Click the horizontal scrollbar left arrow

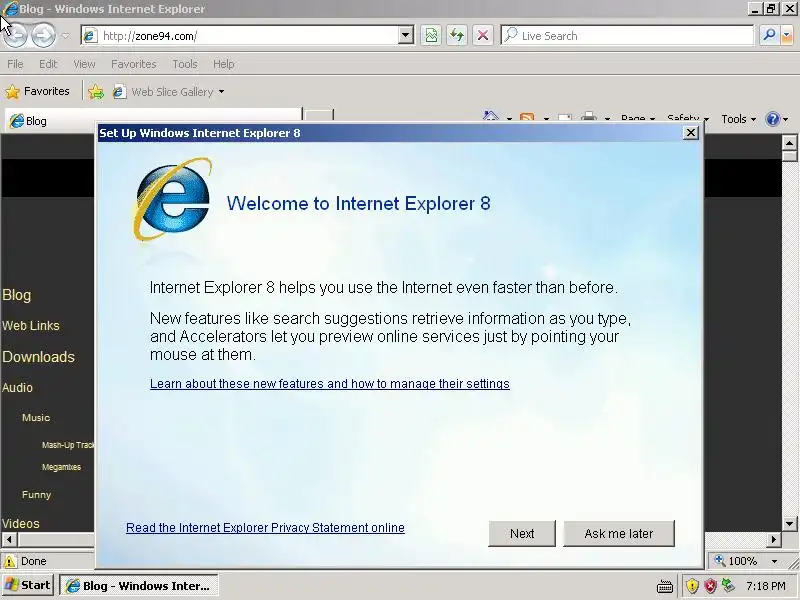pyautogui.click(x=9, y=539)
